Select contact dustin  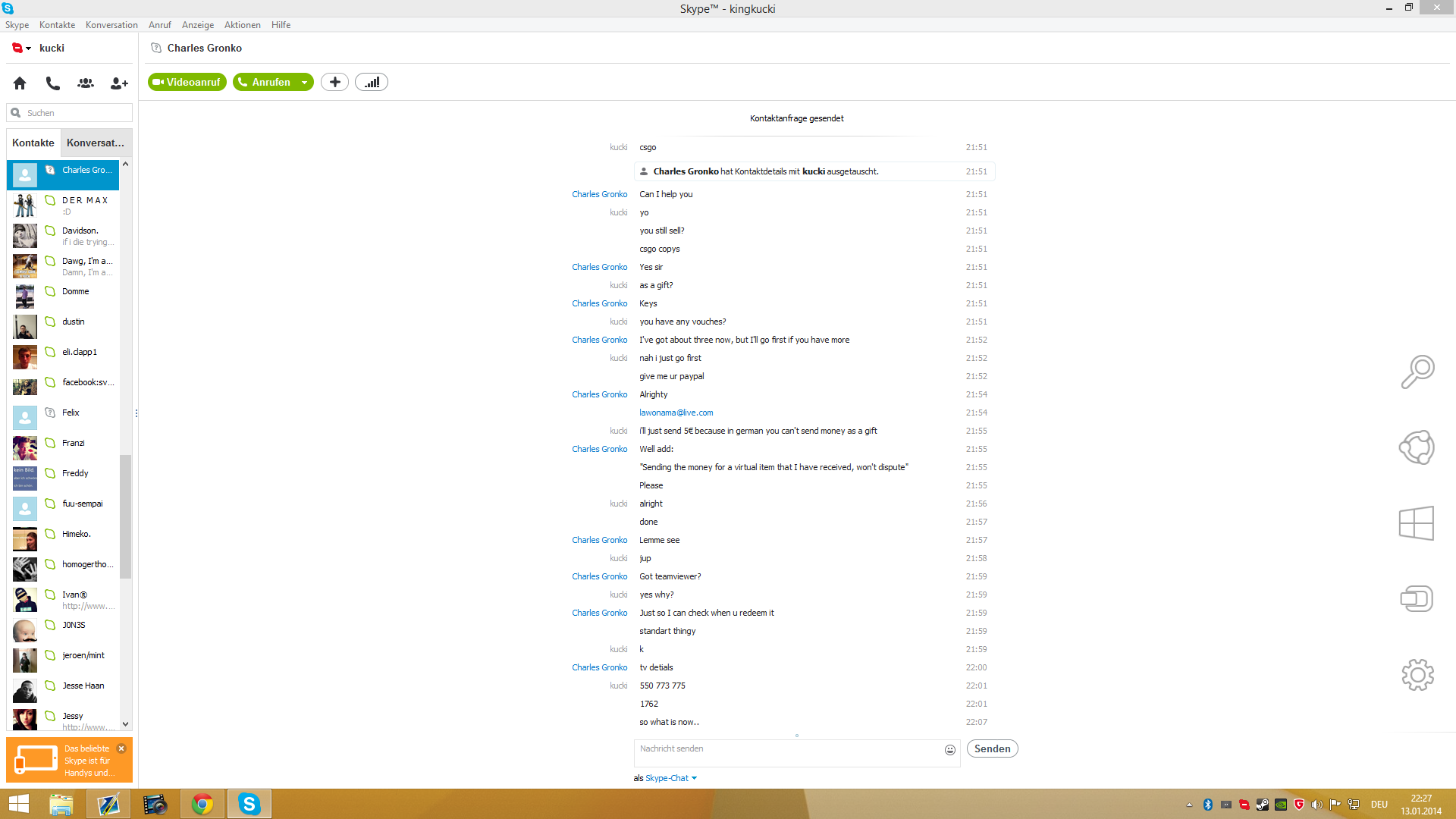[x=63, y=327]
